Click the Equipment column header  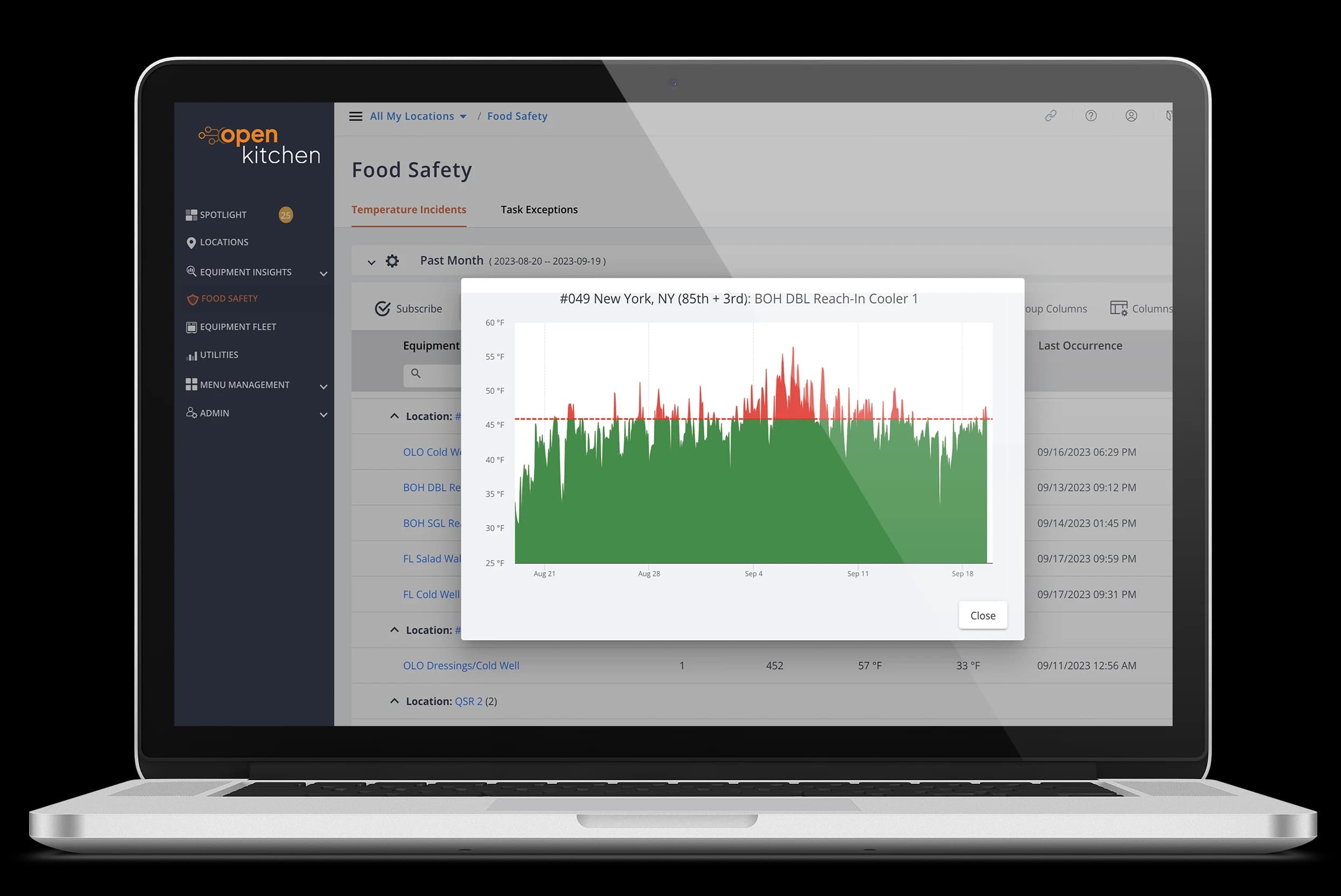click(x=431, y=345)
